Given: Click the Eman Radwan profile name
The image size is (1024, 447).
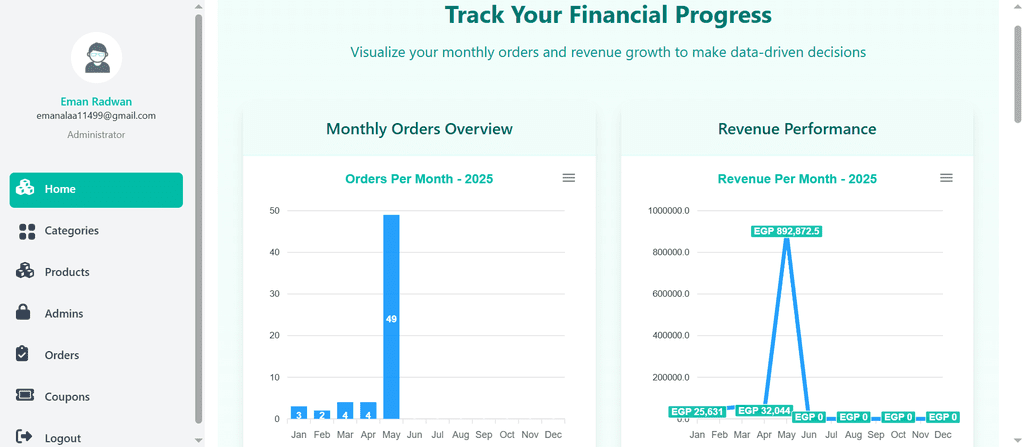Looking at the screenshot, I should pos(96,102).
